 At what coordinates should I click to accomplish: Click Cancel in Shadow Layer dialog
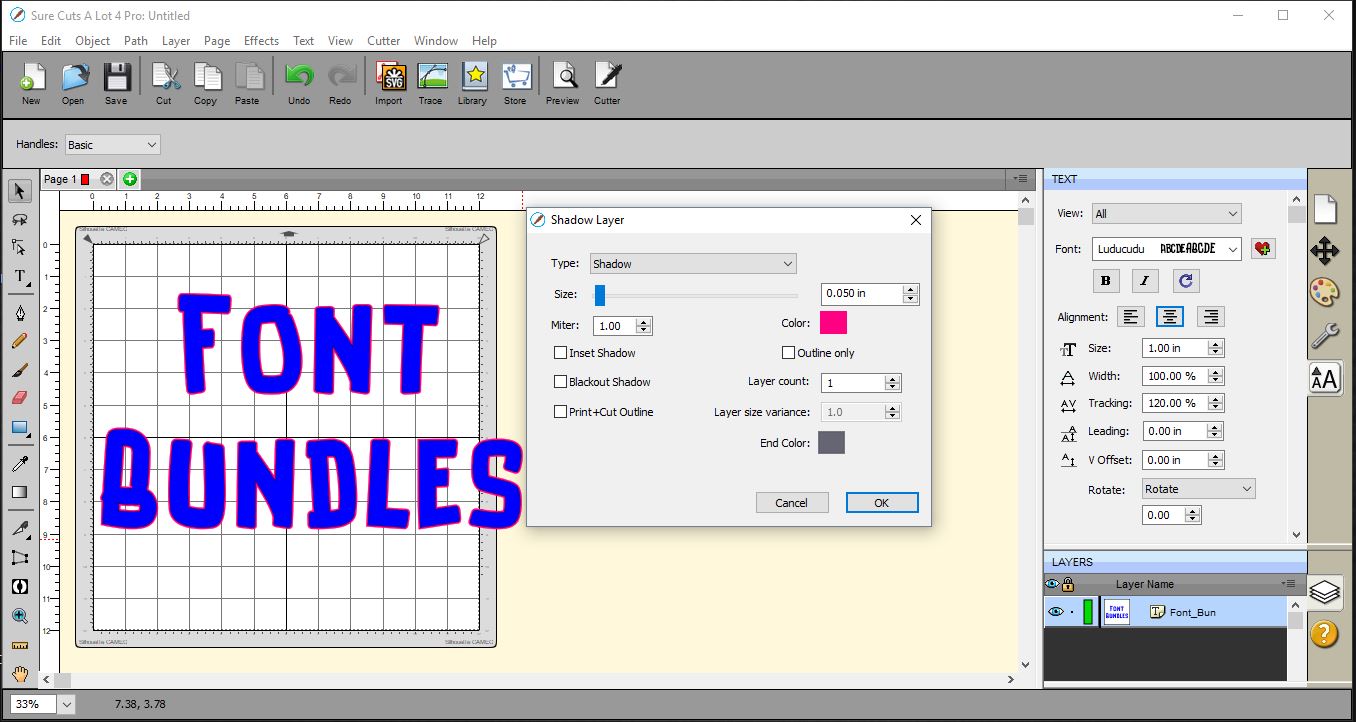click(x=791, y=503)
